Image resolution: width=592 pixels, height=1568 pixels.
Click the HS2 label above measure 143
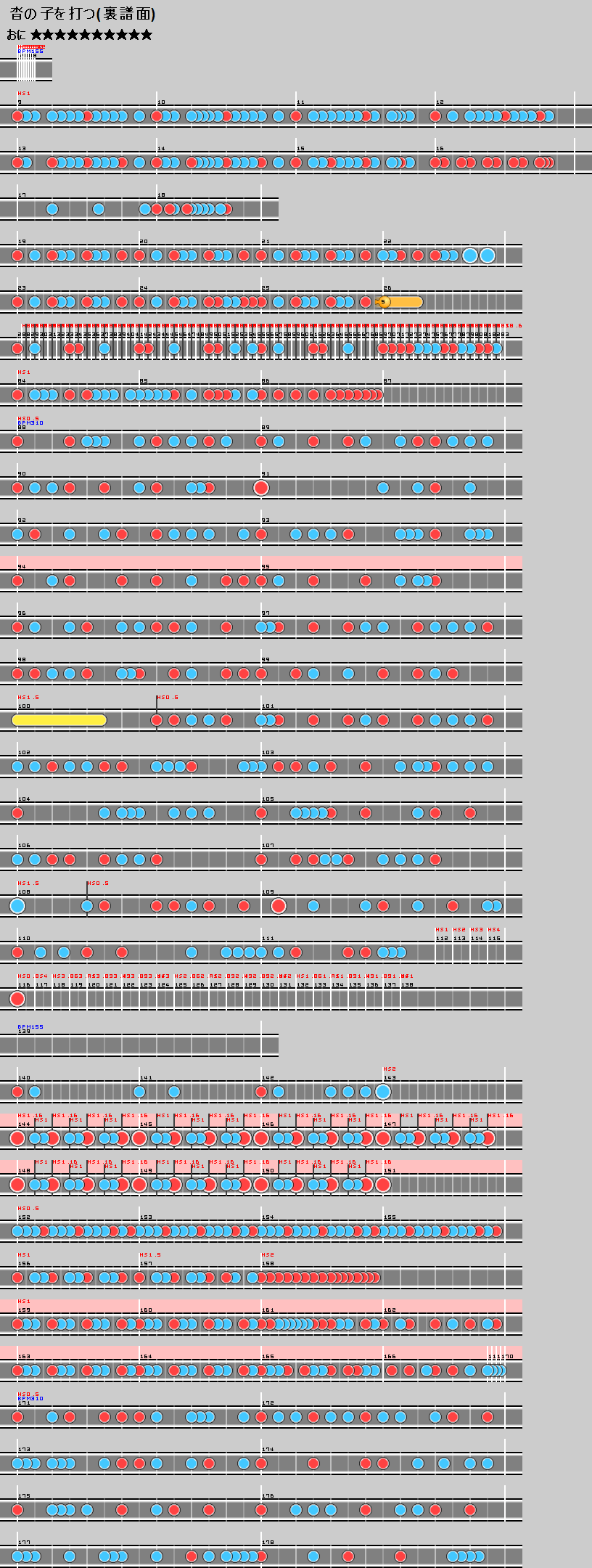click(x=390, y=1069)
